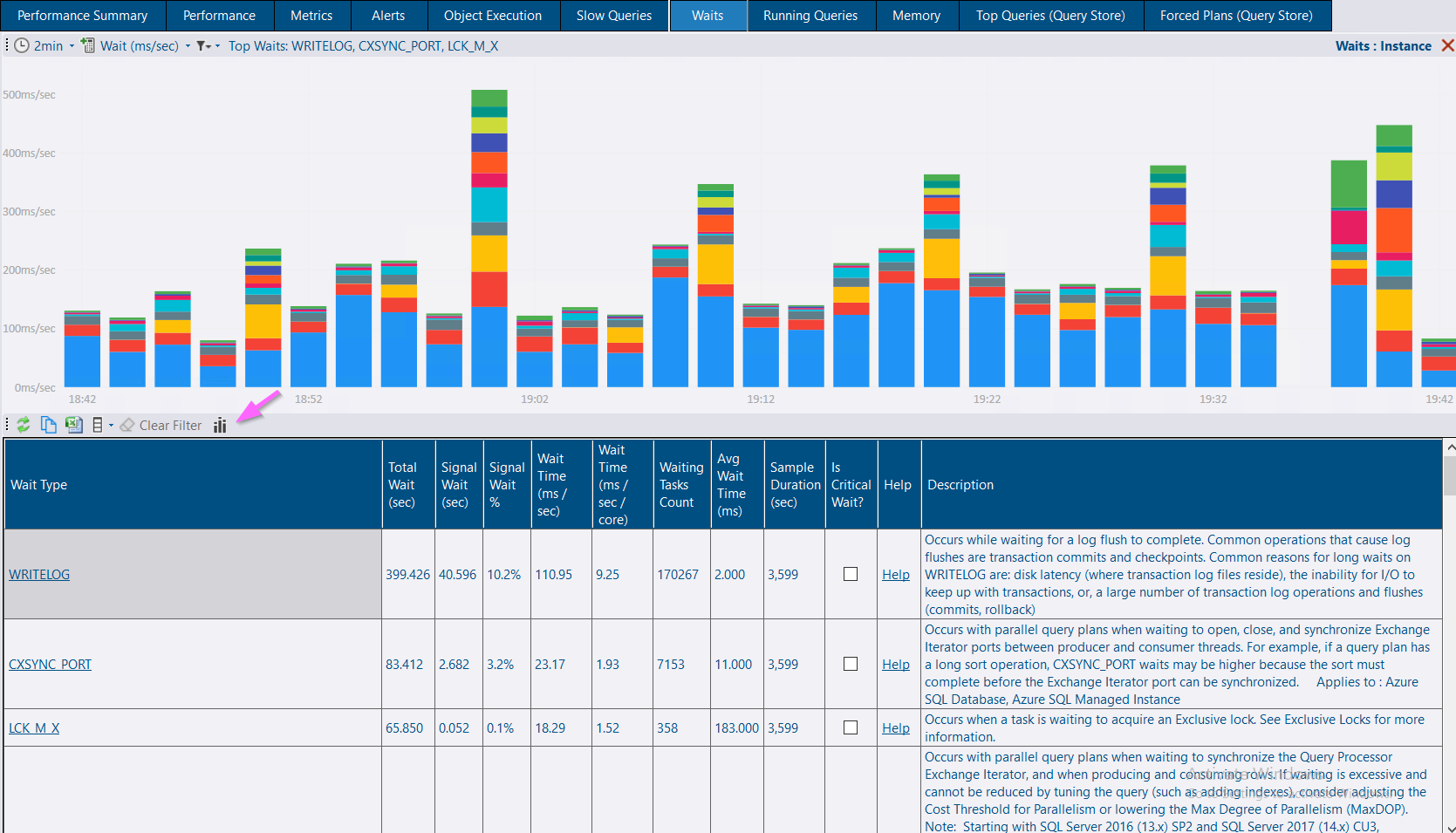
Task: Toggle the Is Critical Wait checkbox for CXSYNC_PORT
Action: click(851, 664)
